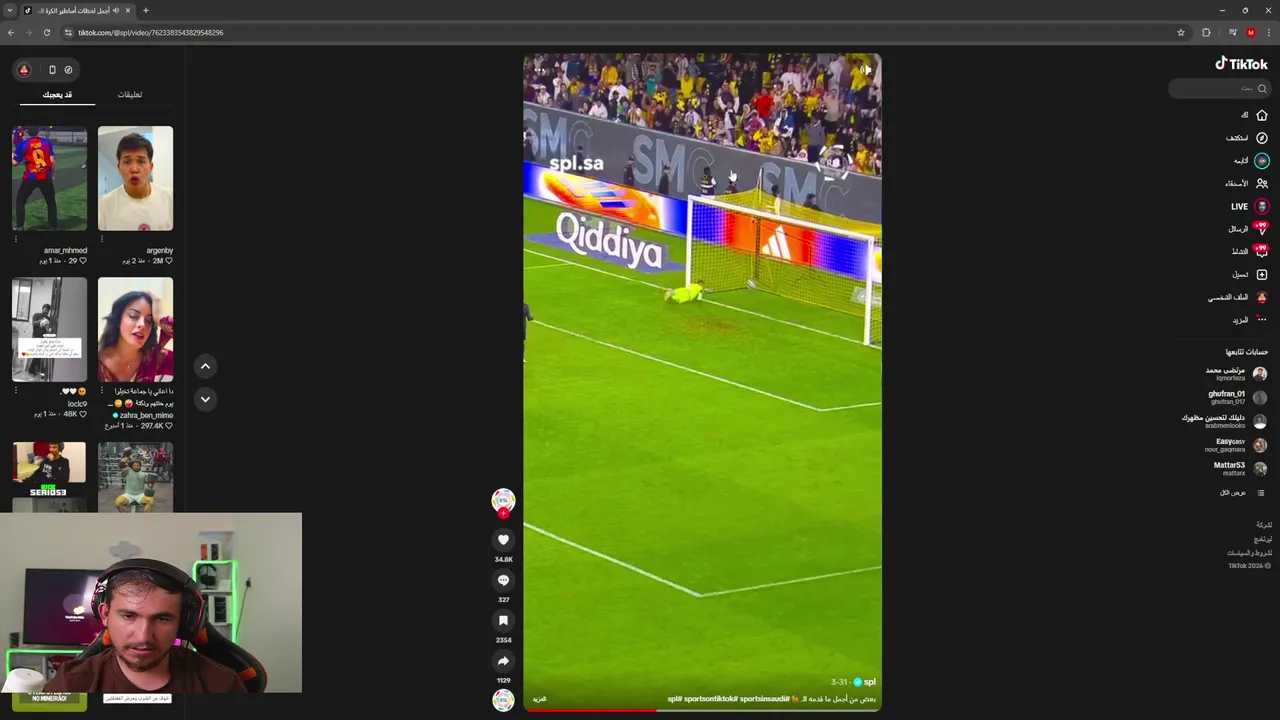Open More via the three dots icon

pyautogui.click(x=1262, y=320)
